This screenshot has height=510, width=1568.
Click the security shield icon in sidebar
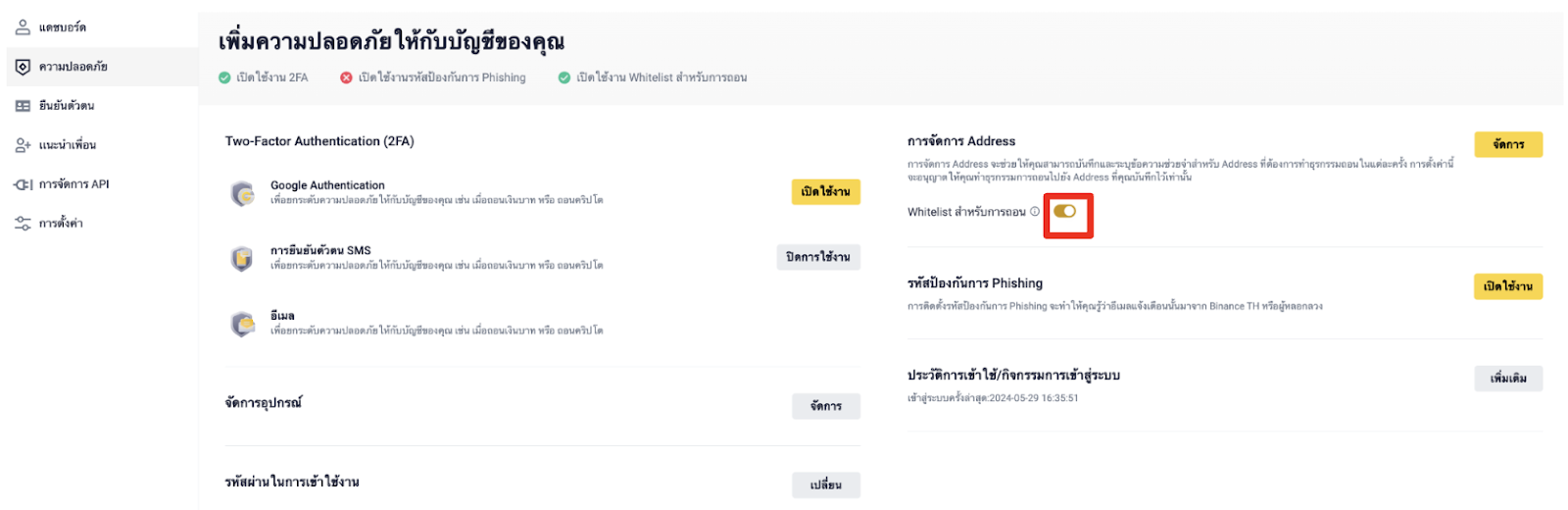pos(23,67)
